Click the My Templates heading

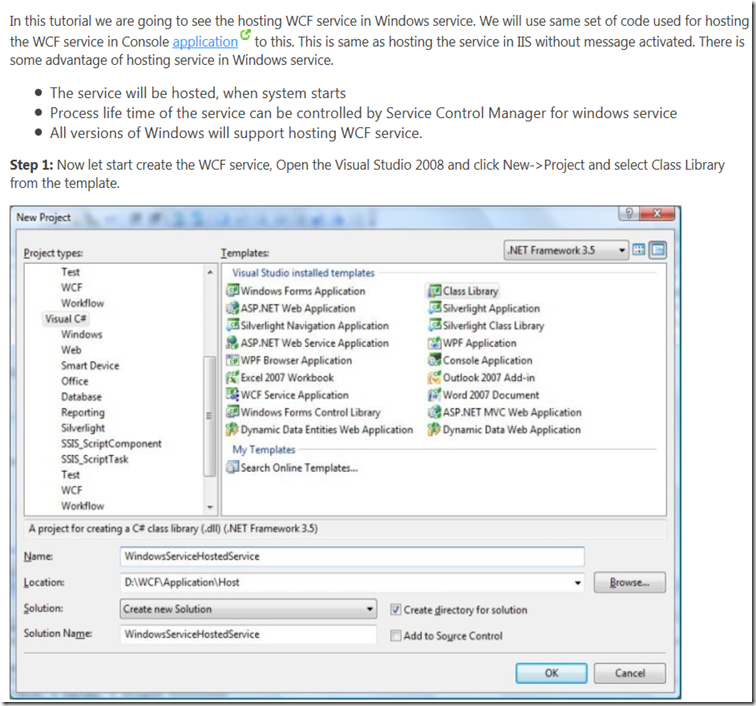264,449
